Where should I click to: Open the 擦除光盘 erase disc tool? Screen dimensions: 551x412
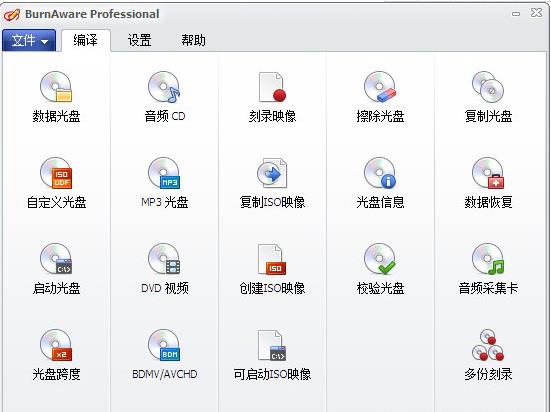(x=380, y=97)
